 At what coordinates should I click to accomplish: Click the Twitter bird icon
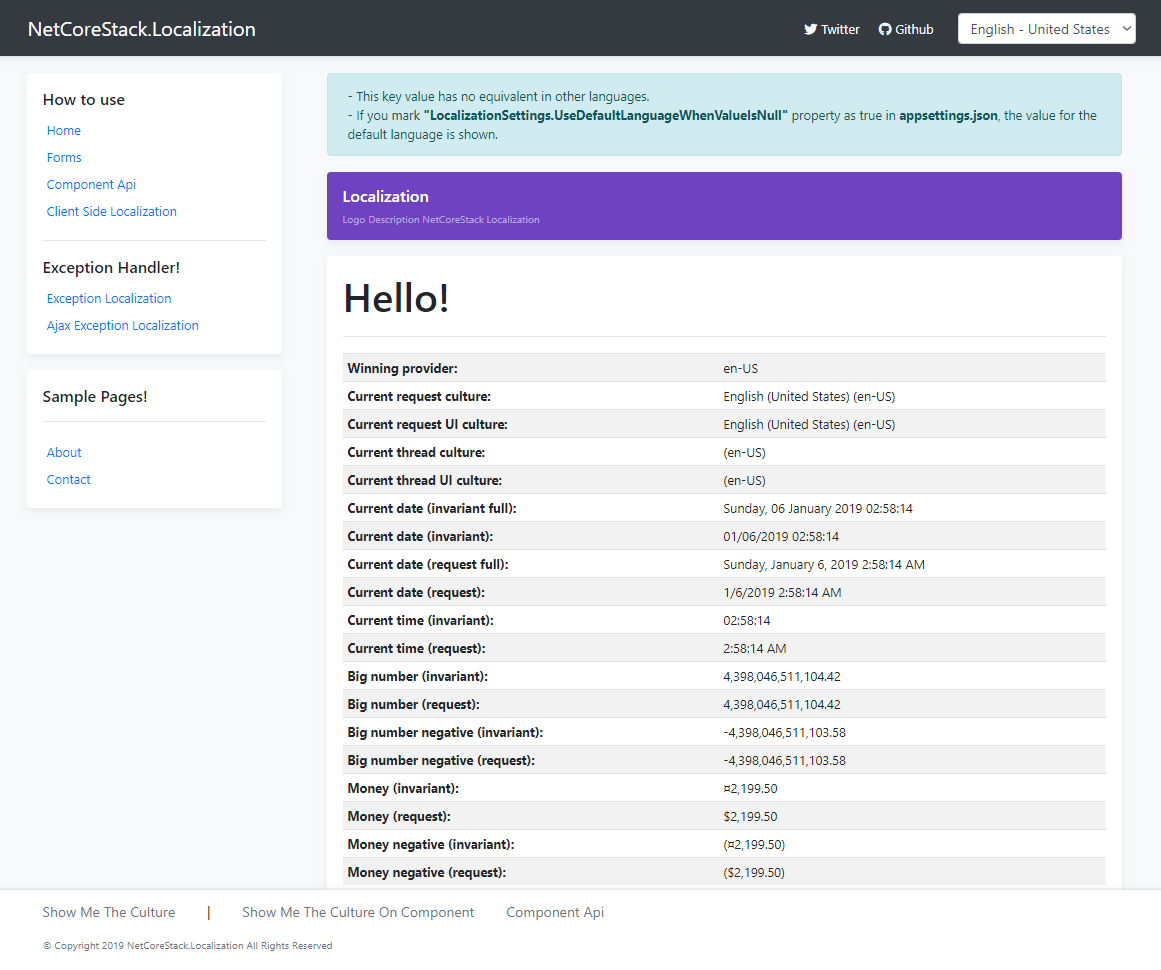tap(811, 30)
